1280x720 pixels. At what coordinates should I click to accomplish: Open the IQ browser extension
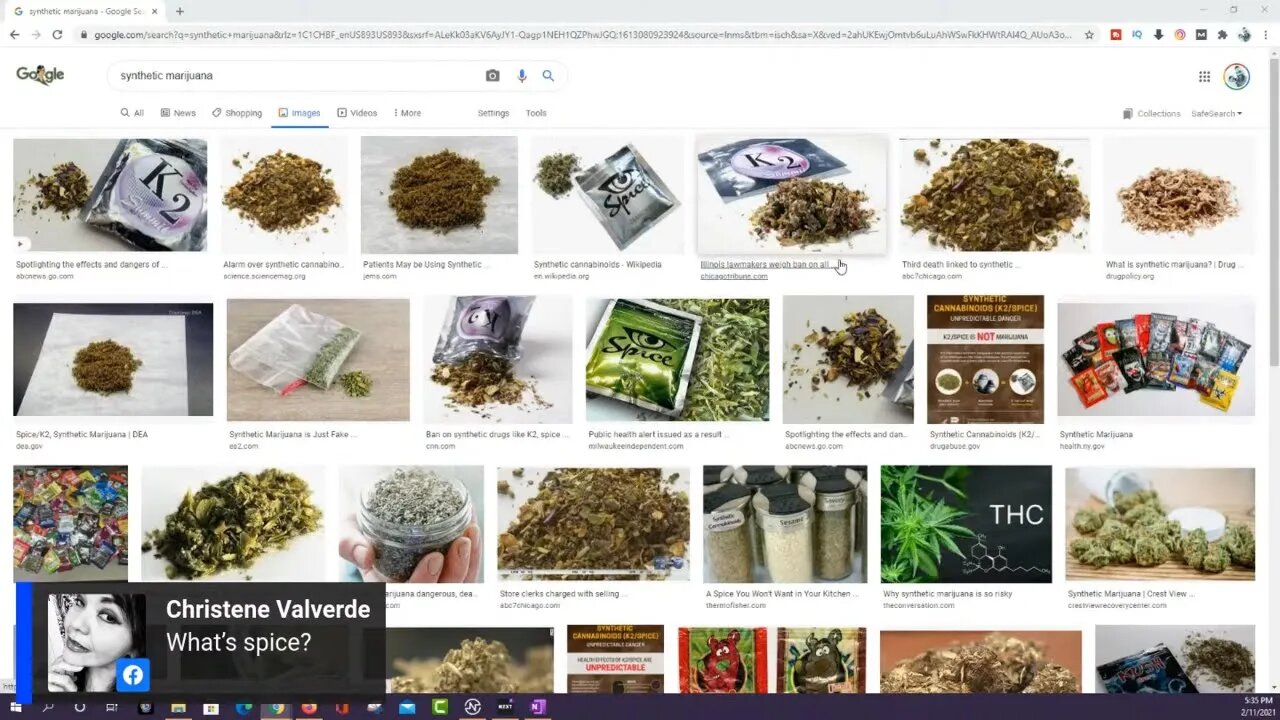pos(1137,34)
